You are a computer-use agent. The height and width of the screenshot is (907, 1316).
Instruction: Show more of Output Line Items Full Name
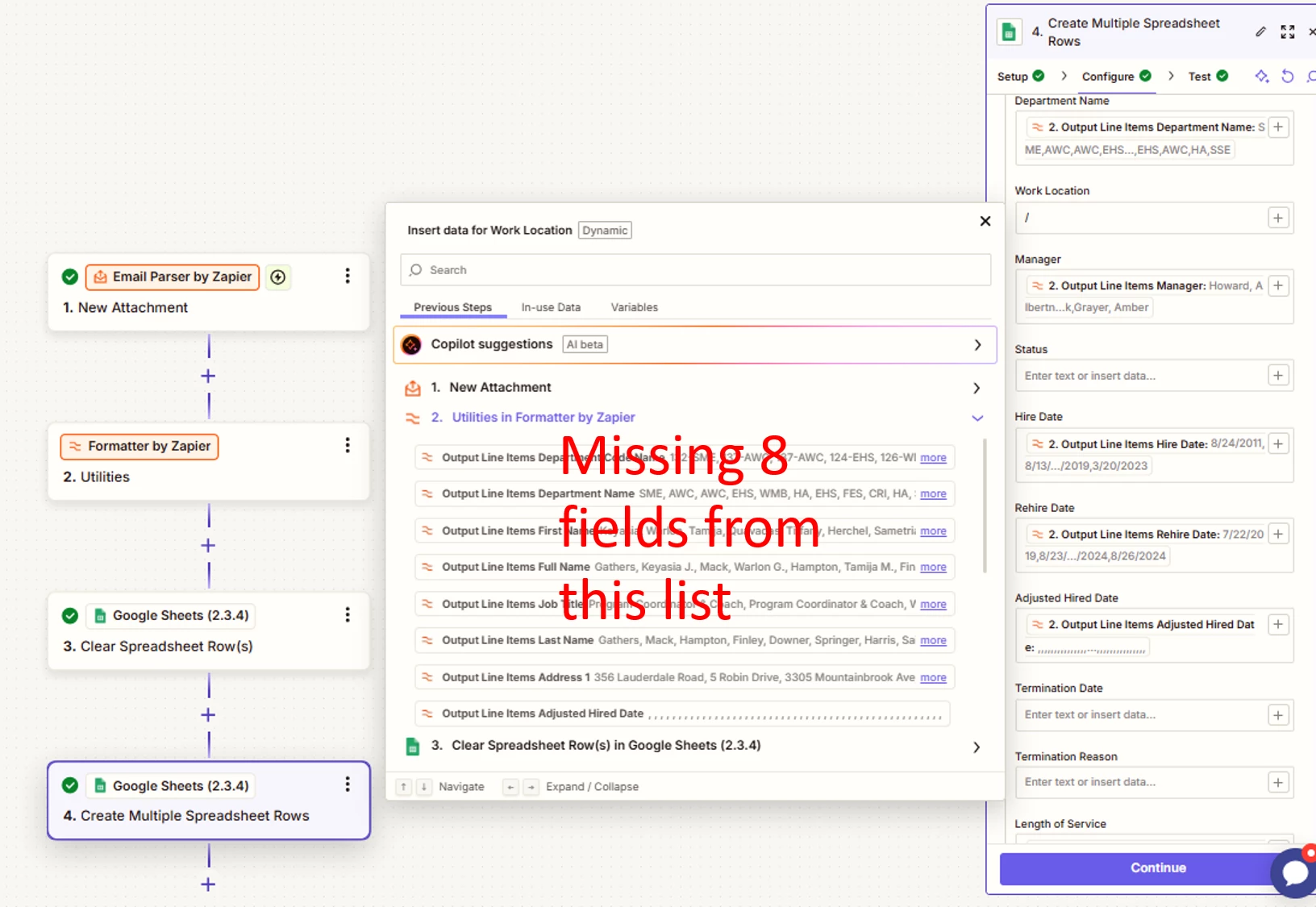click(x=933, y=568)
